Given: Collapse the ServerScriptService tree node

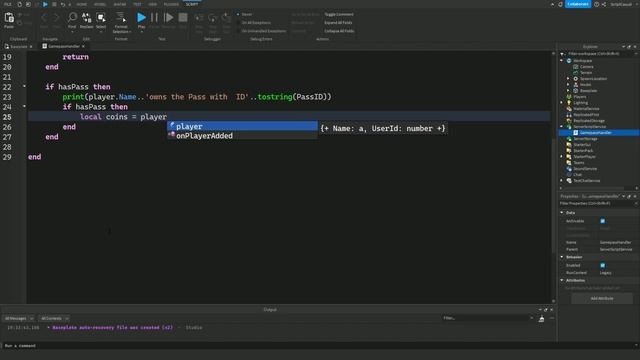Looking at the screenshot, I should [x=562, y=127].
